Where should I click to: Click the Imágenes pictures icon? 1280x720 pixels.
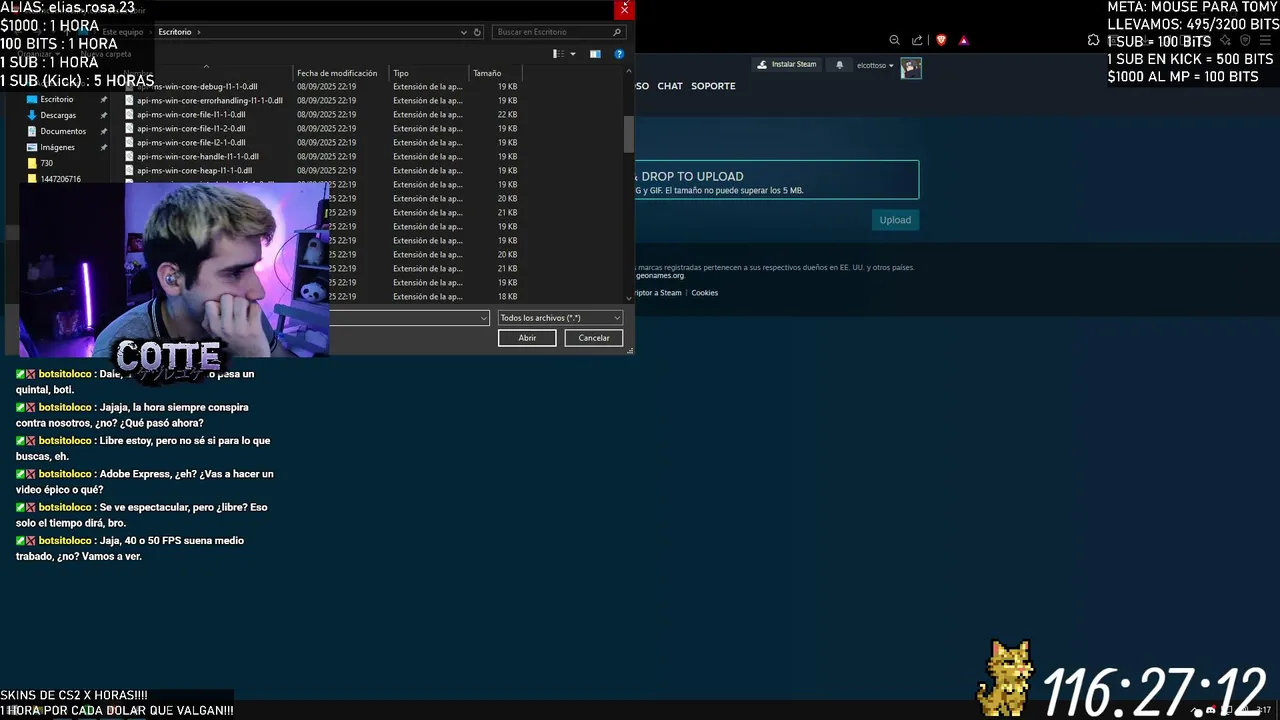pyautogui.click(x=32, y=147)
